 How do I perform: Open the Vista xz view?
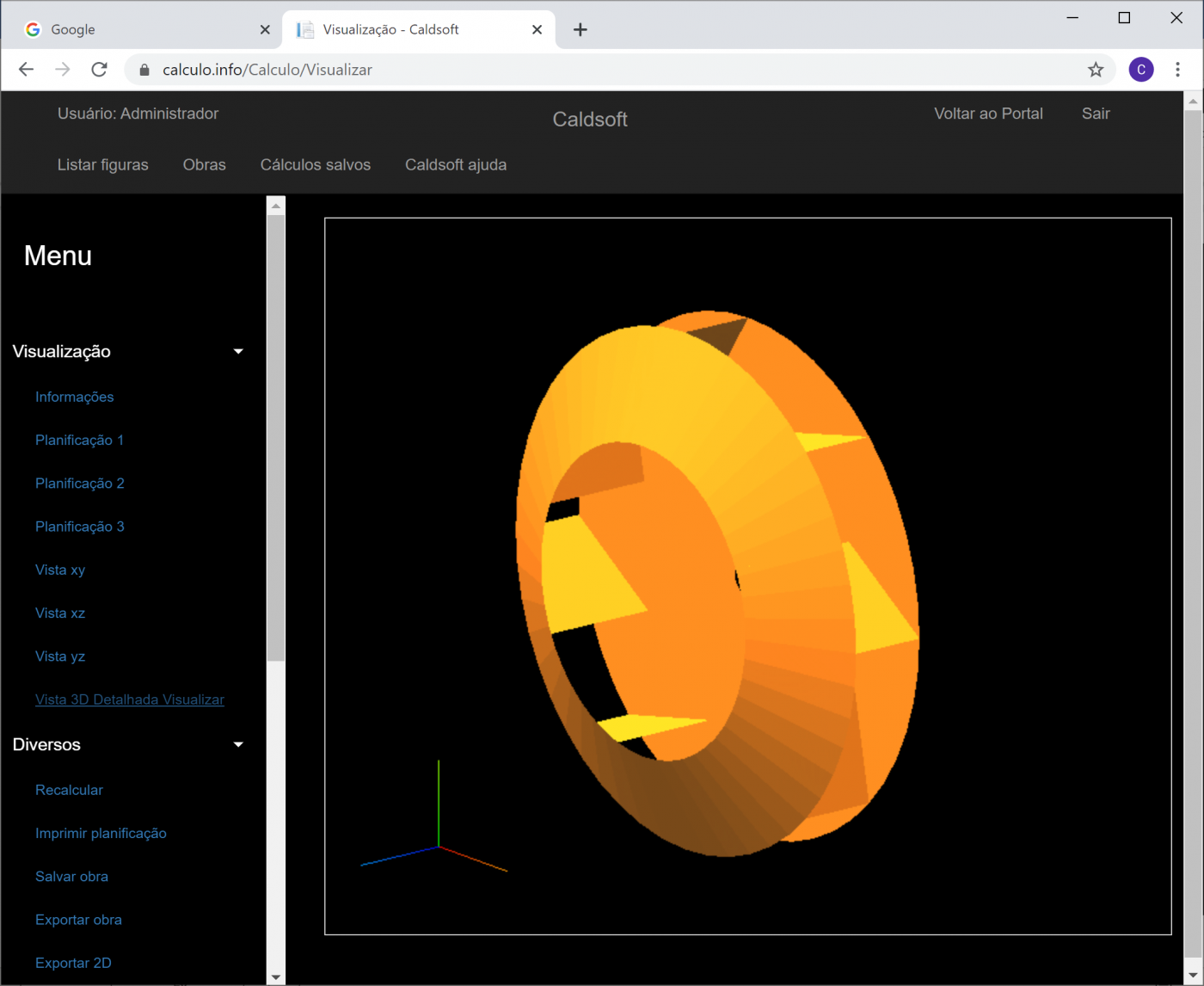click(x=60, y=613)
